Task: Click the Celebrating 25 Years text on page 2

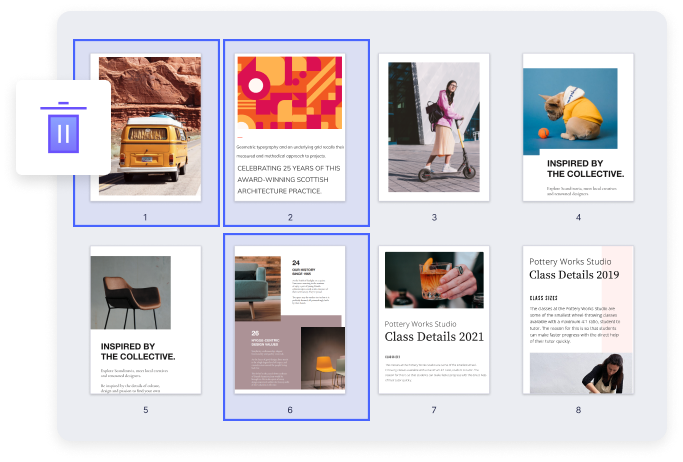Action: point(289,180)
